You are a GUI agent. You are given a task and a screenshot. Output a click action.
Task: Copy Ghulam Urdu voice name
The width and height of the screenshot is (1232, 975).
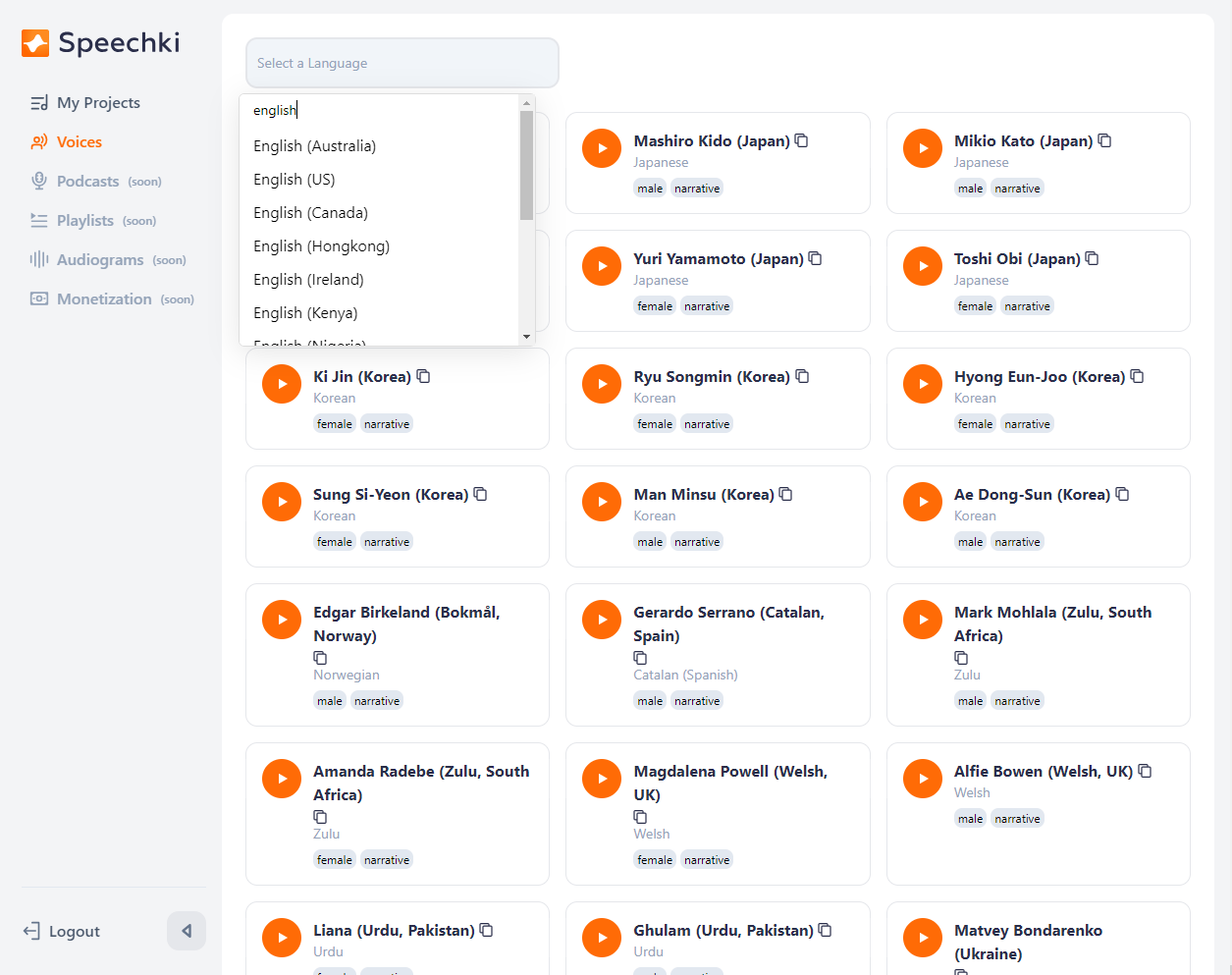click(x=826, y=930)
